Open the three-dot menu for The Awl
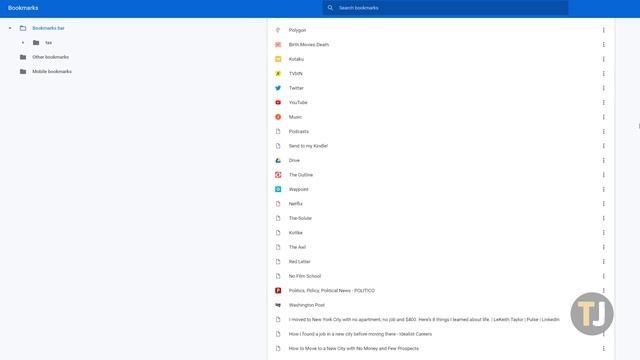Viewport: 640px width, 360px height. [x=603, y=247]
